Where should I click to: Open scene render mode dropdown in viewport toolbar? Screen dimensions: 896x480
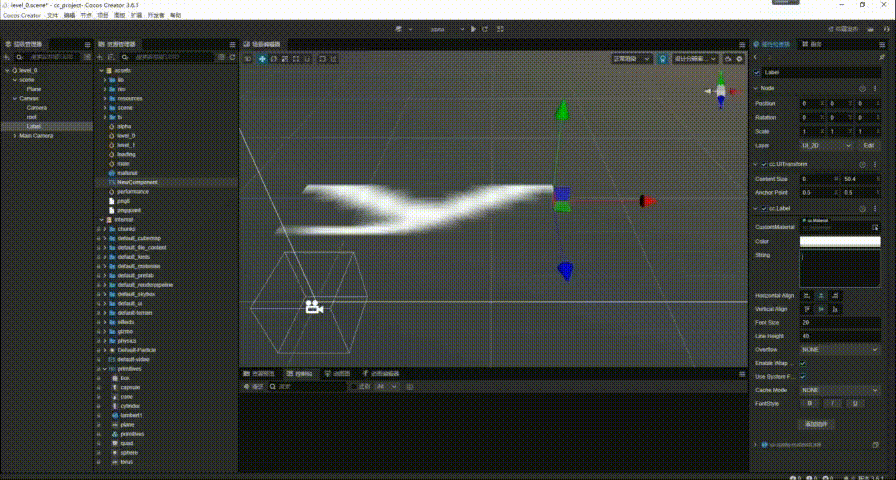tap(632, 58)
